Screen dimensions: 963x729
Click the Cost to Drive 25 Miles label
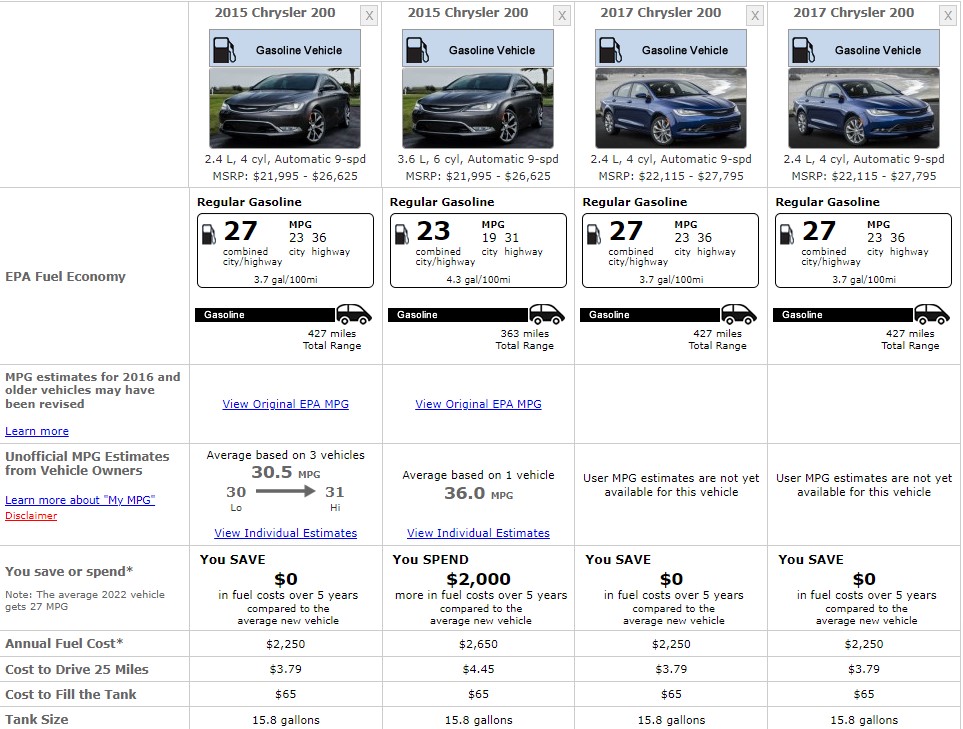[x=77, y=669]
